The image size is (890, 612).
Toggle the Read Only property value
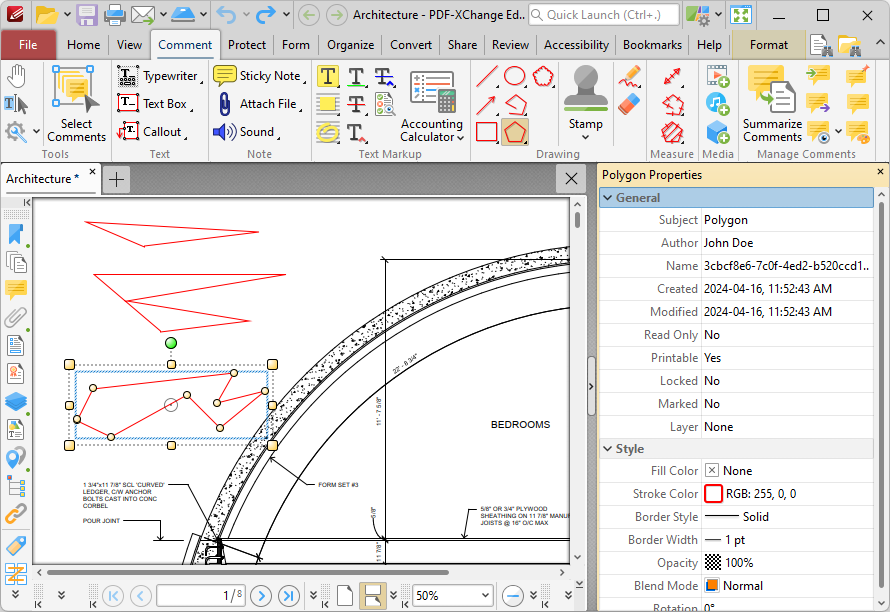(x=788, y=335)
